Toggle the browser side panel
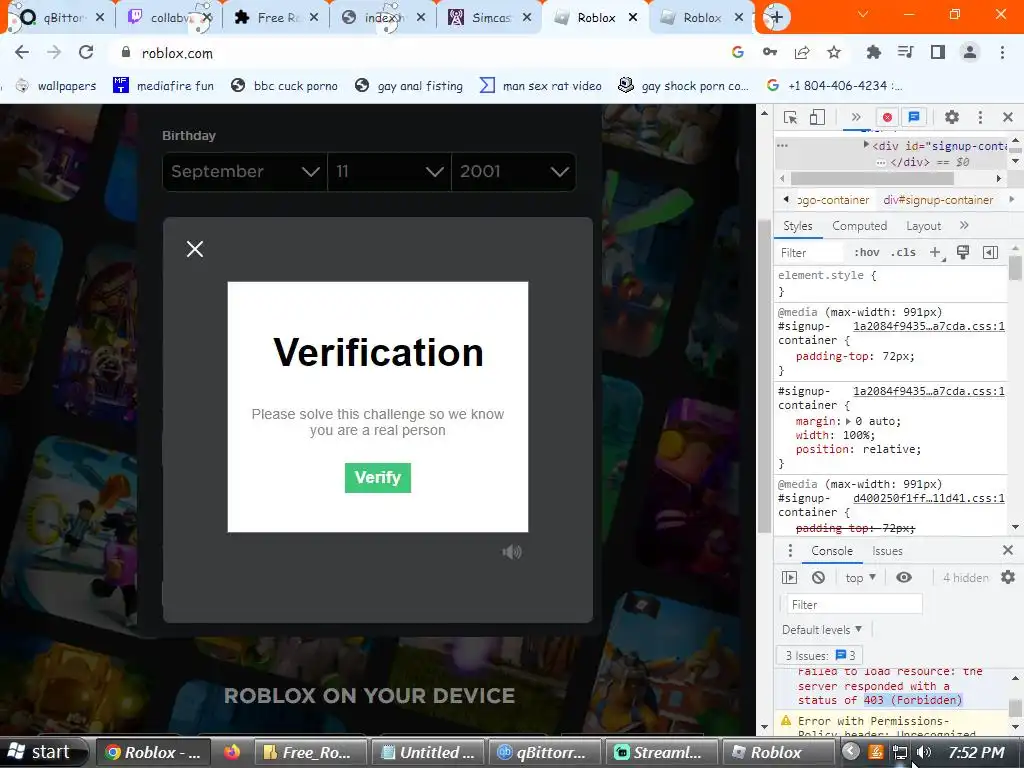This screenshot has width=1024, height=768. coord(938,52)
